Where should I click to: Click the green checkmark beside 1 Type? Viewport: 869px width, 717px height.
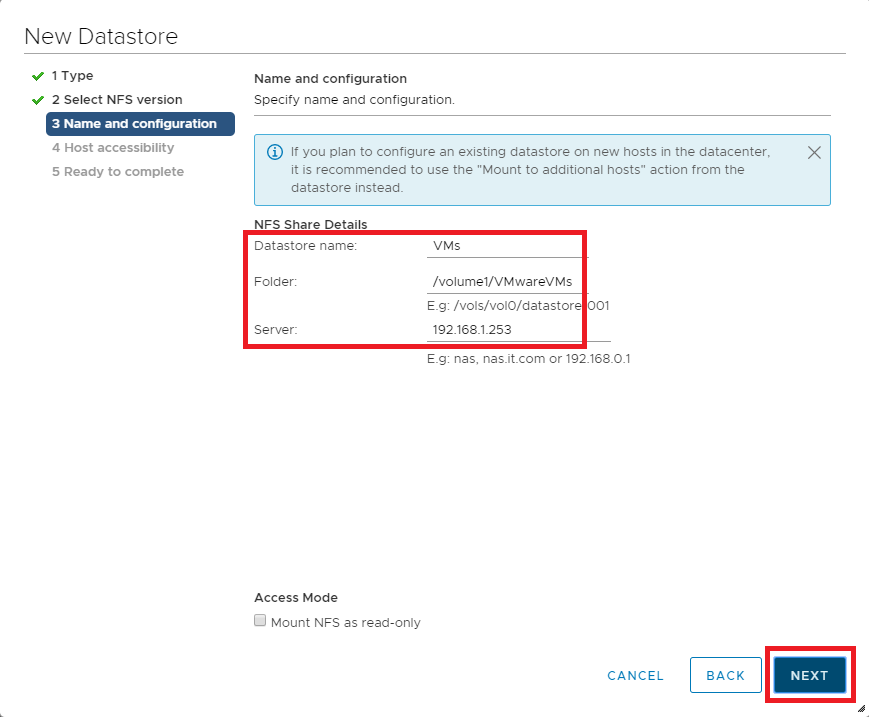click(x=38, y=76)
